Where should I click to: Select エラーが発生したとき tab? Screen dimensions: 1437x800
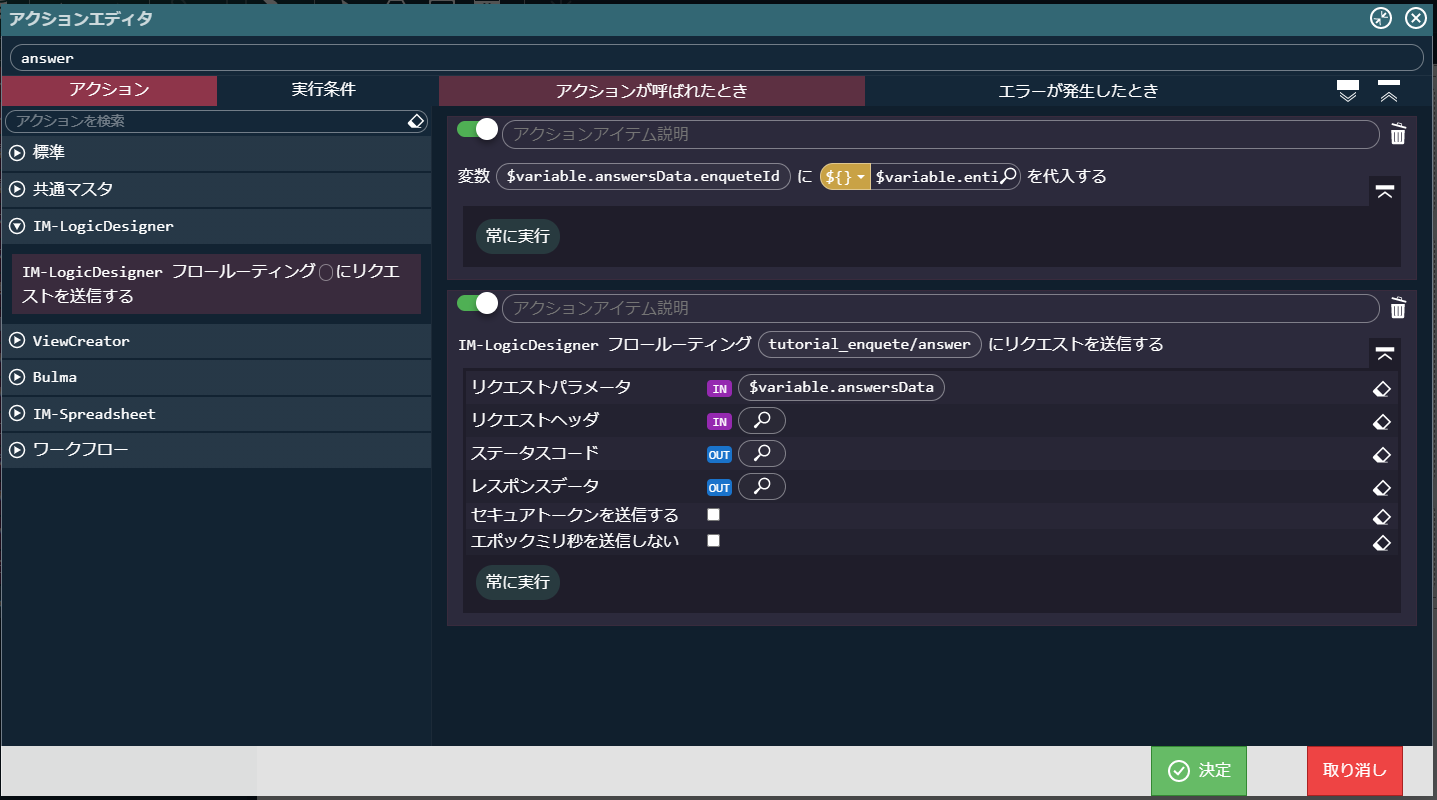coord(1078,91)
